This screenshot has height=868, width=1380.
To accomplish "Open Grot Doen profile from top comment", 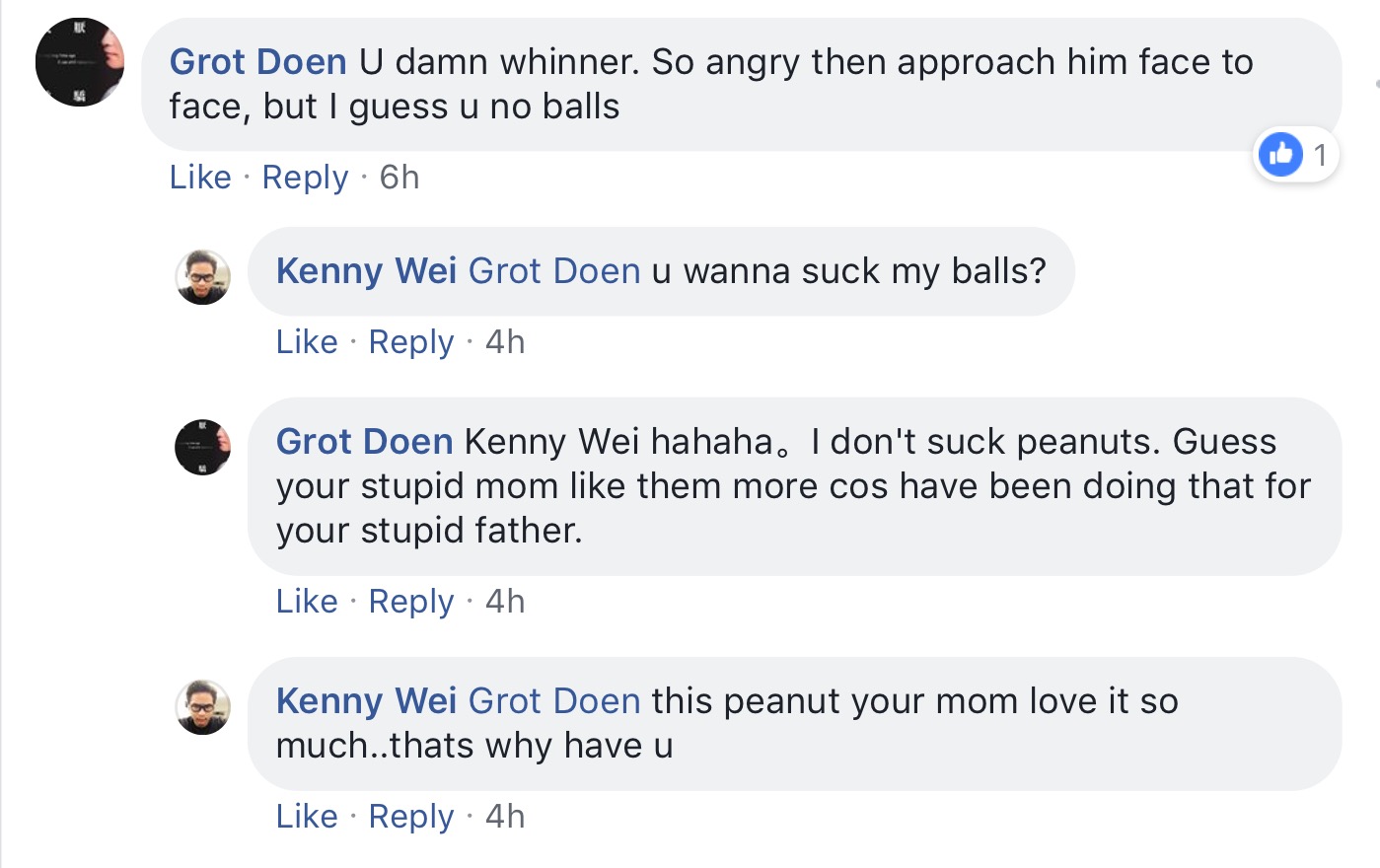I will 257,62.
